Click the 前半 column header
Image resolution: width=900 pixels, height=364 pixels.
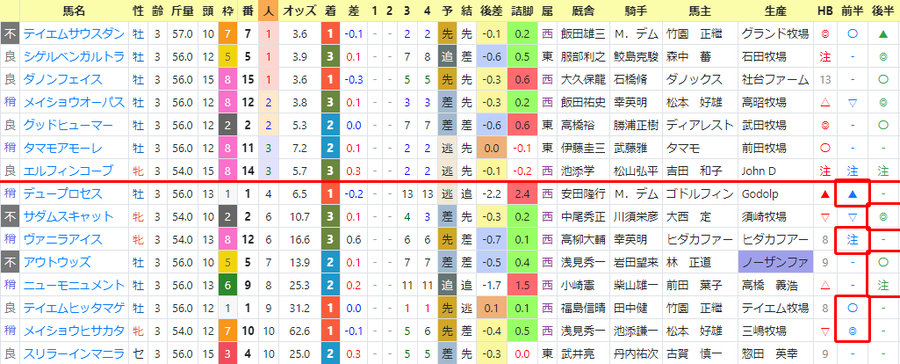click(852, 10)
